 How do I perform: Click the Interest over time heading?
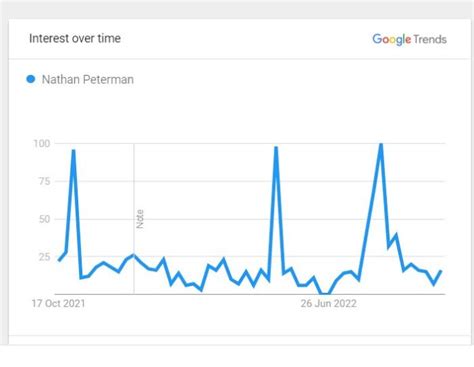coord(75,38)
